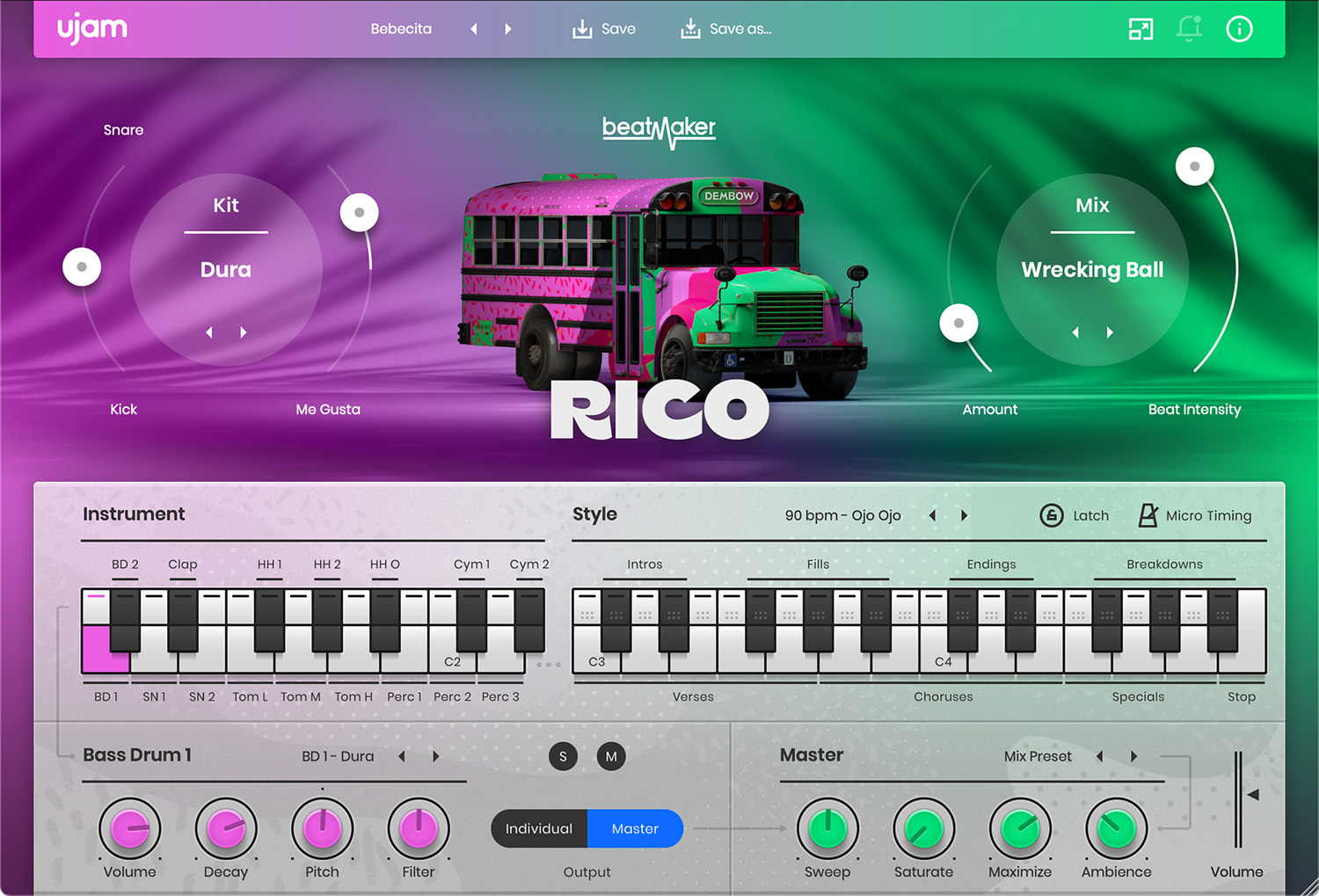The height and width of the screenshot is (896, 1319).
Task: Click the Micro Timing metronome icon
Action: [1148, 515]
